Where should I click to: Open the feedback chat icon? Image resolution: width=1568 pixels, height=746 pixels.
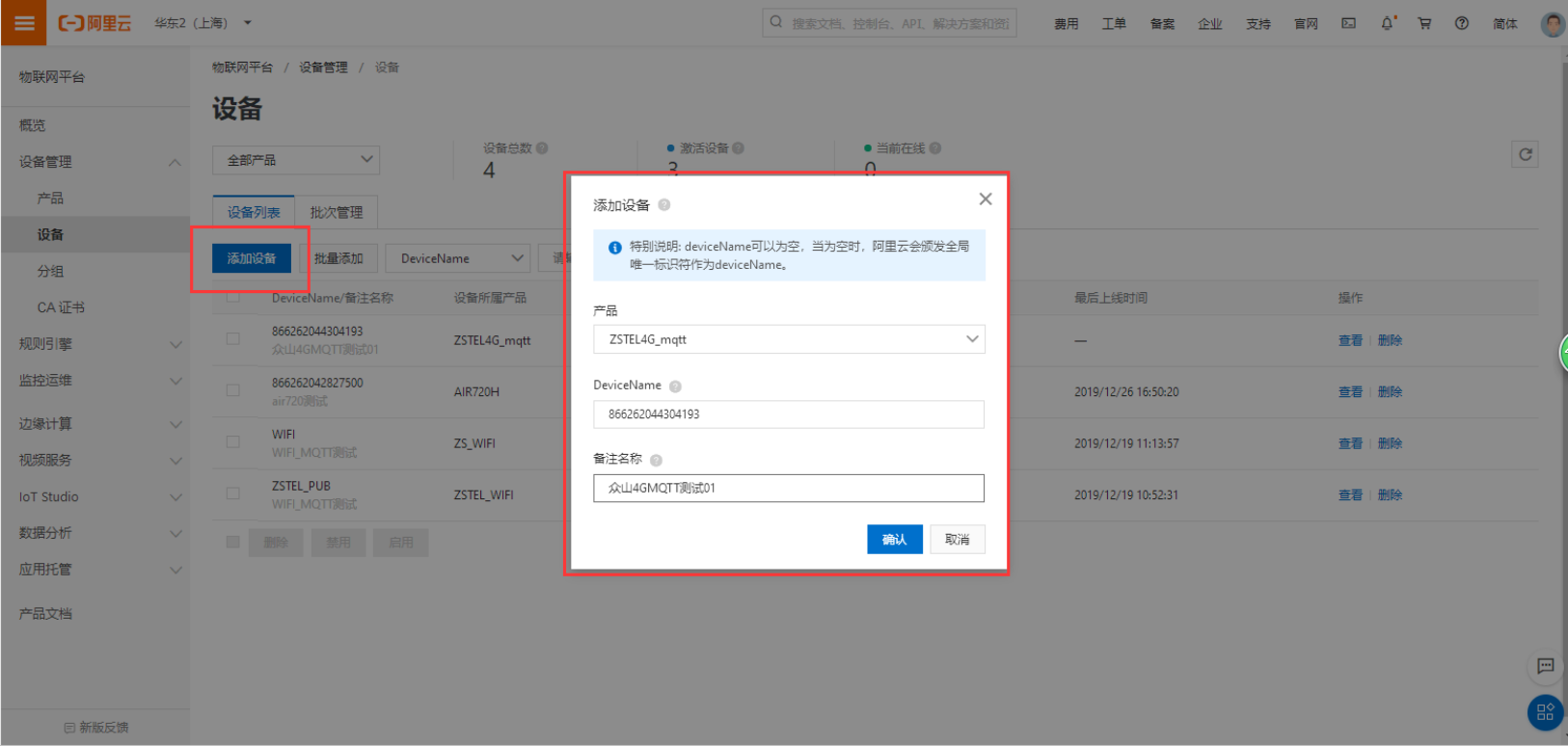(1545, 666)
